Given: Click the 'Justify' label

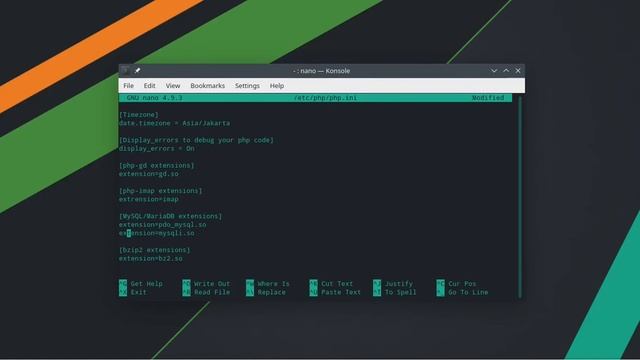Looking at the screenshot, I should (399, 284).
